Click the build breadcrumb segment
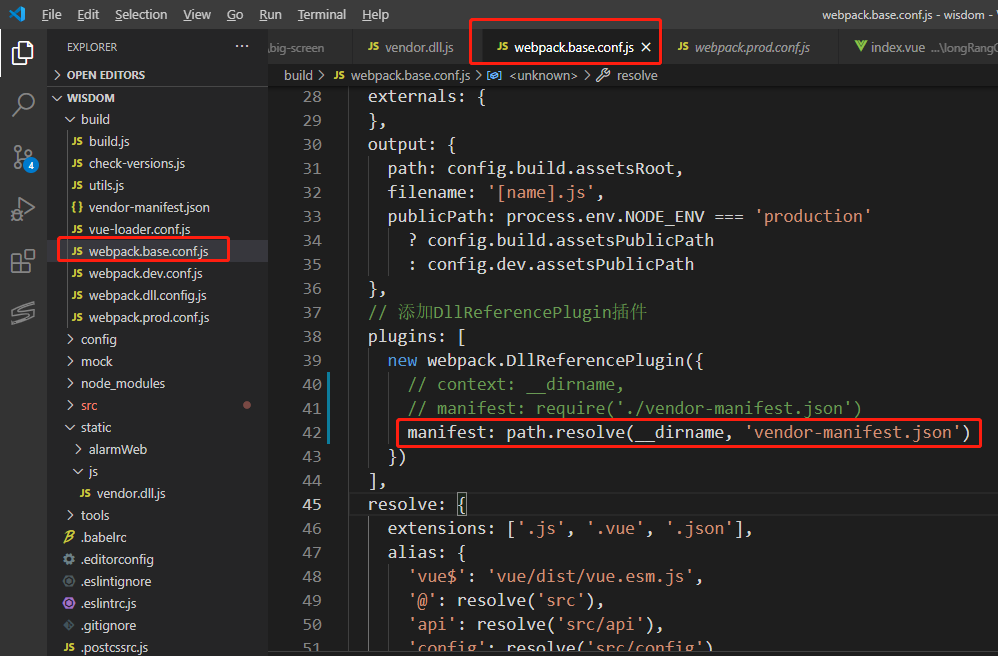 coord(298,75)
